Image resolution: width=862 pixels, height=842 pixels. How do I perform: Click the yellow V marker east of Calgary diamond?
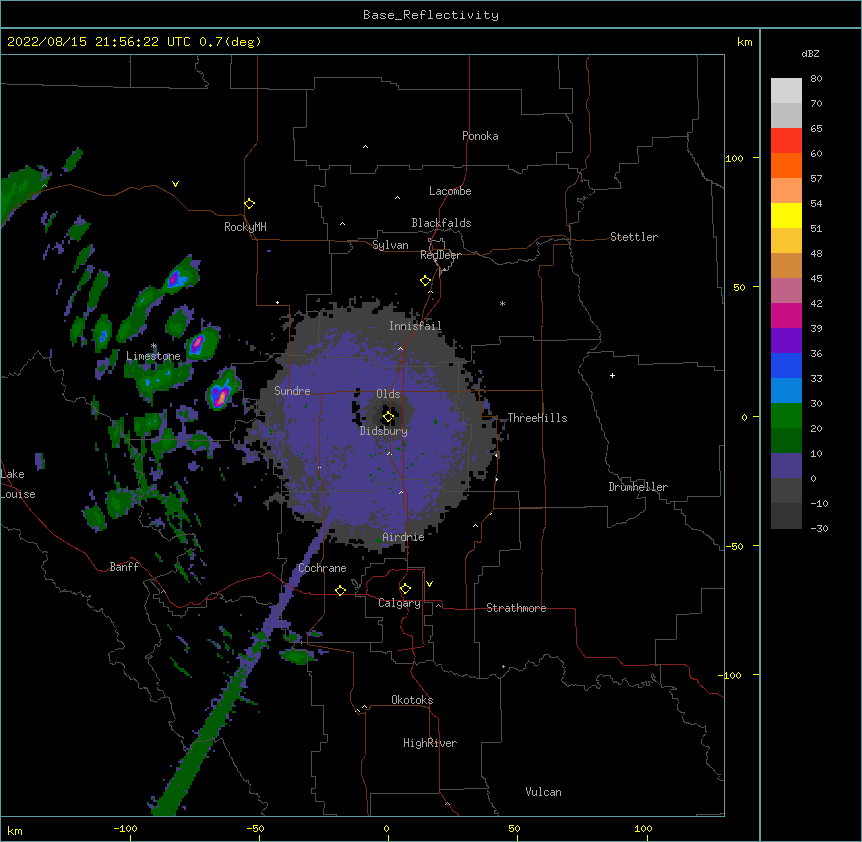coord(429,584)
